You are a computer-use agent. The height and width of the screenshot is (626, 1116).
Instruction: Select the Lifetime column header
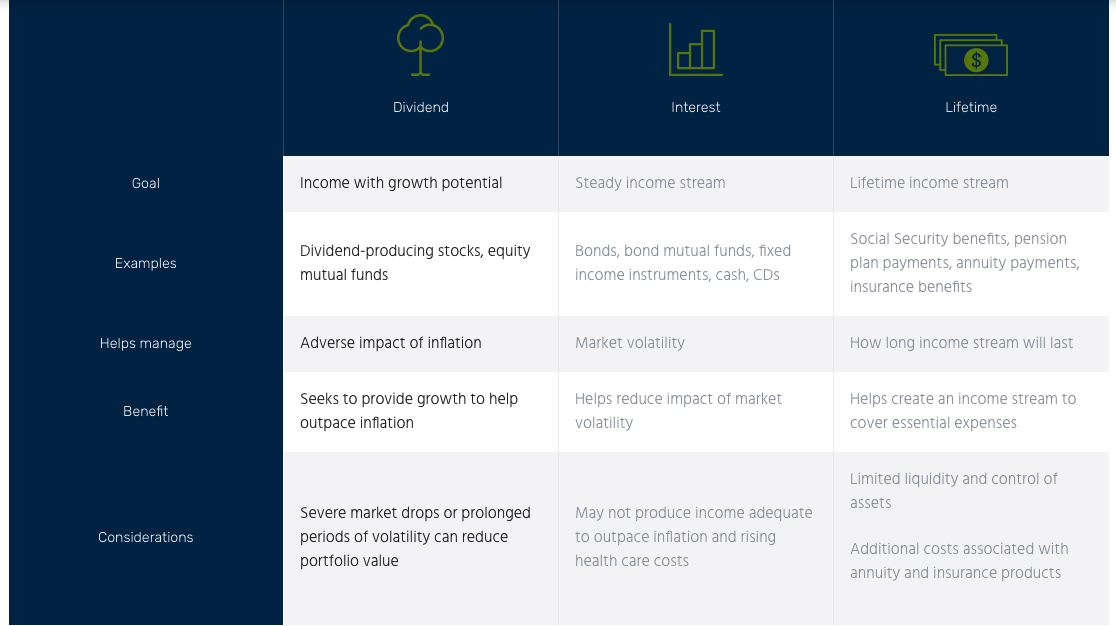click(x=971, y=107)
